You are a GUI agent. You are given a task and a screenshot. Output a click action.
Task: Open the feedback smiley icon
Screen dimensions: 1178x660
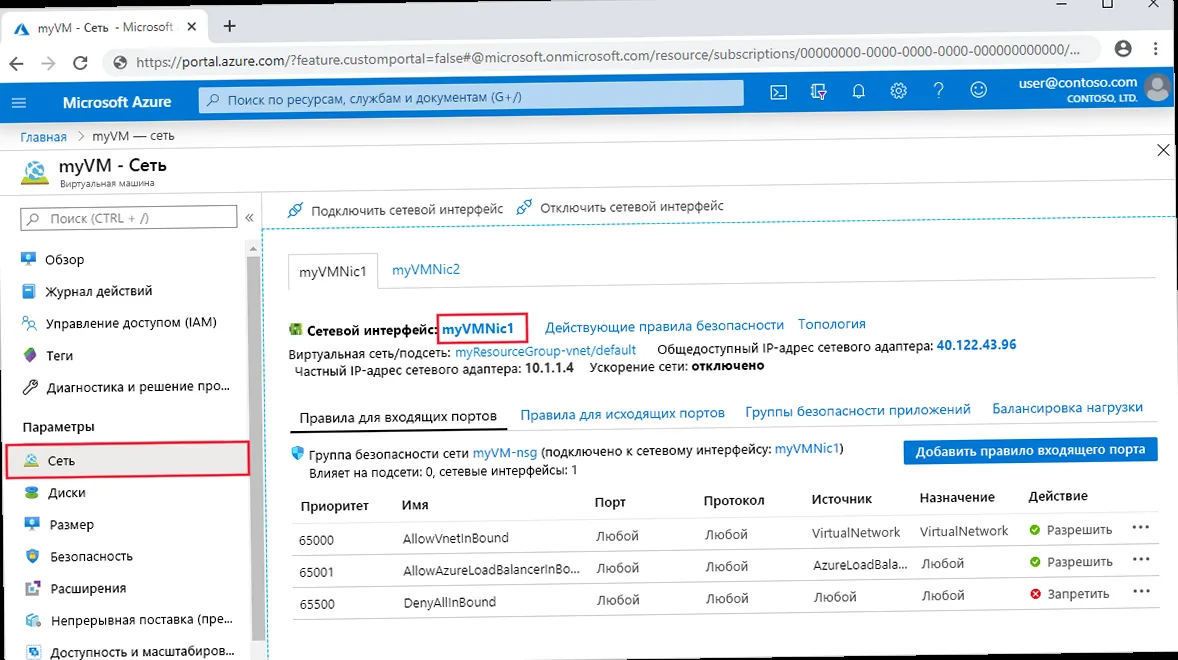(x=978, y=91)
